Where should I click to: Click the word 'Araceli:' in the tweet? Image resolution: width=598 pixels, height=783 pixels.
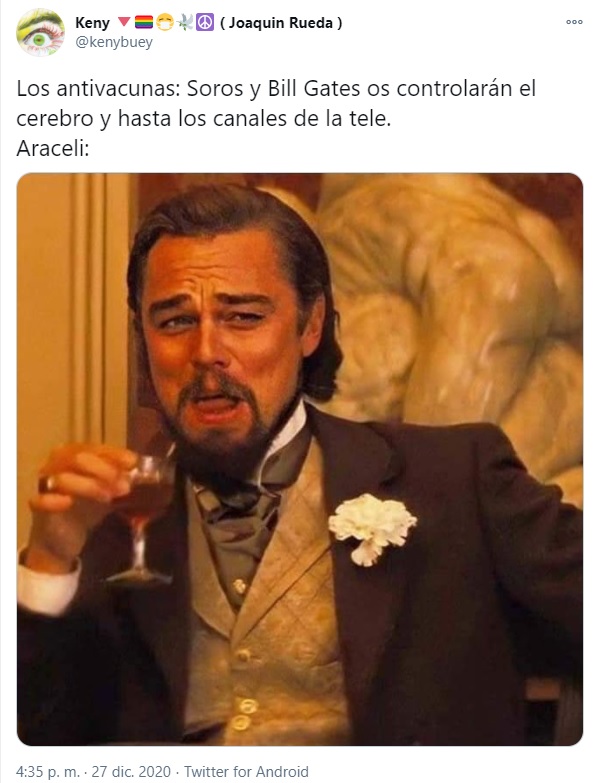coord(53,148)
